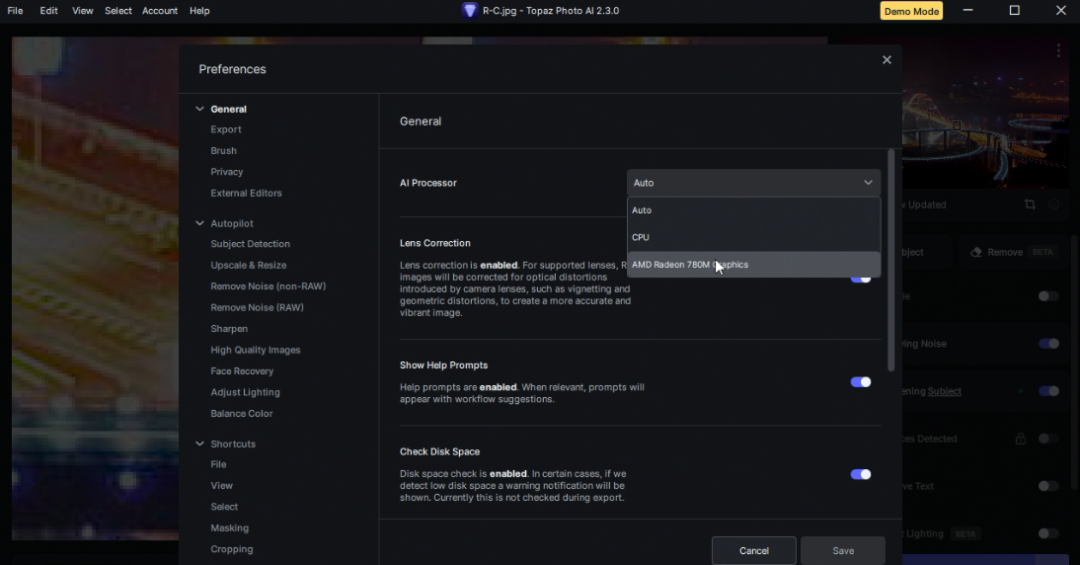The width and height of the screenshot is (1080, 565).
Task: Click the lock icon beside Faces Detected
Action: coord(1021,439)
